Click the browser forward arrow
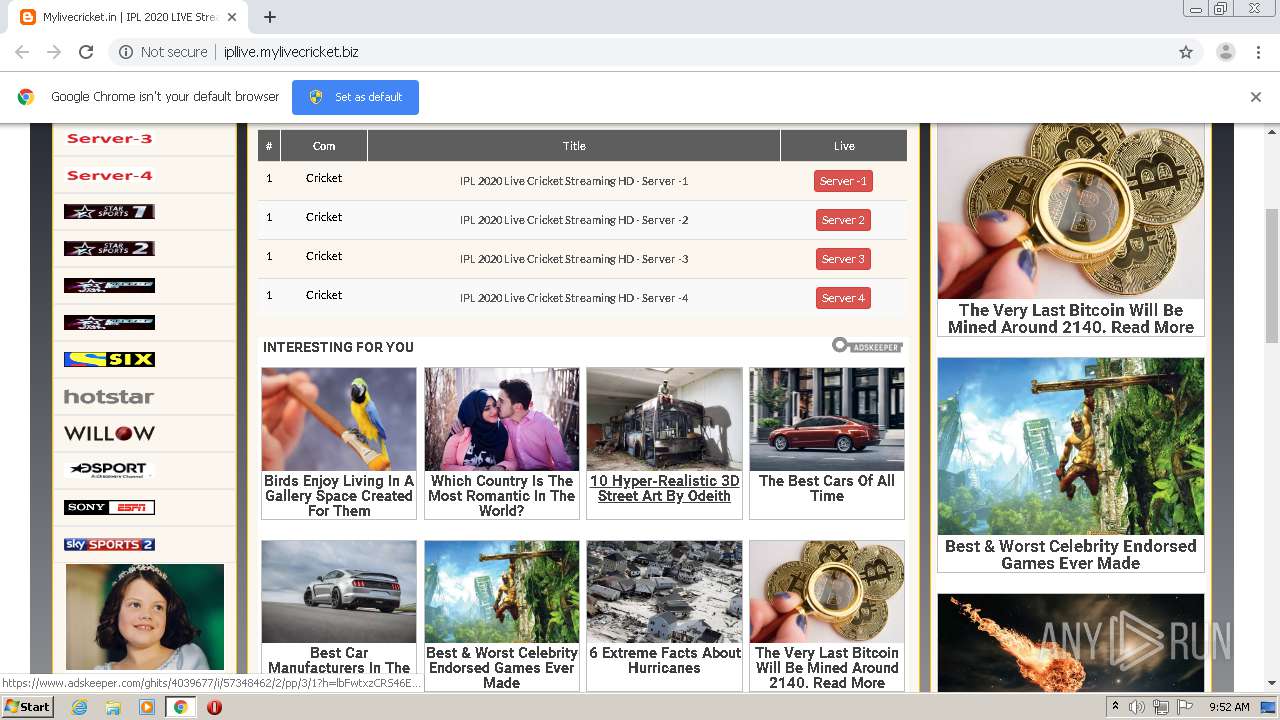Image resolution: width=1280 pixels, height=720 pixels. [54, 52]
